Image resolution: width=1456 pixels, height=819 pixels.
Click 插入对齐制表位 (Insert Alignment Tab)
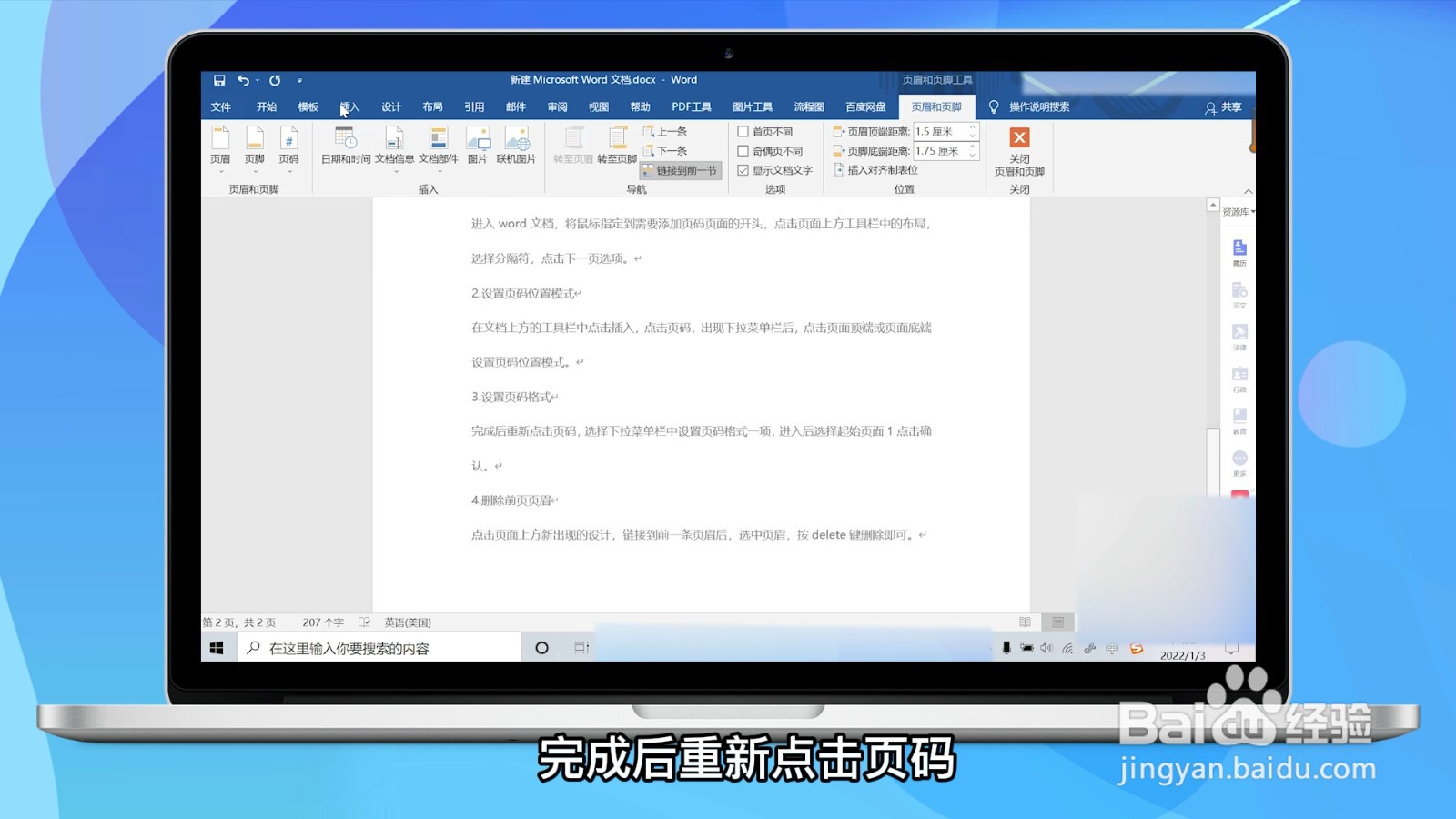click(x=875, y=170)
